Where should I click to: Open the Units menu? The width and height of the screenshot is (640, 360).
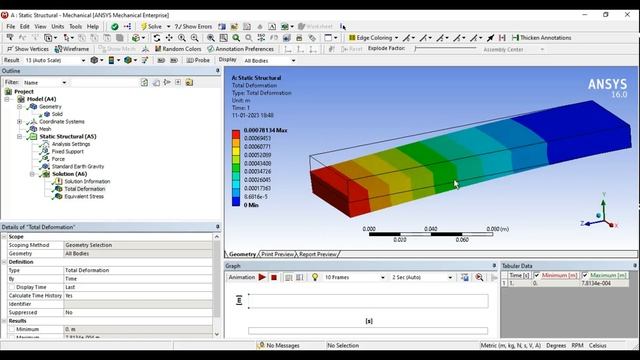point(58,27)
